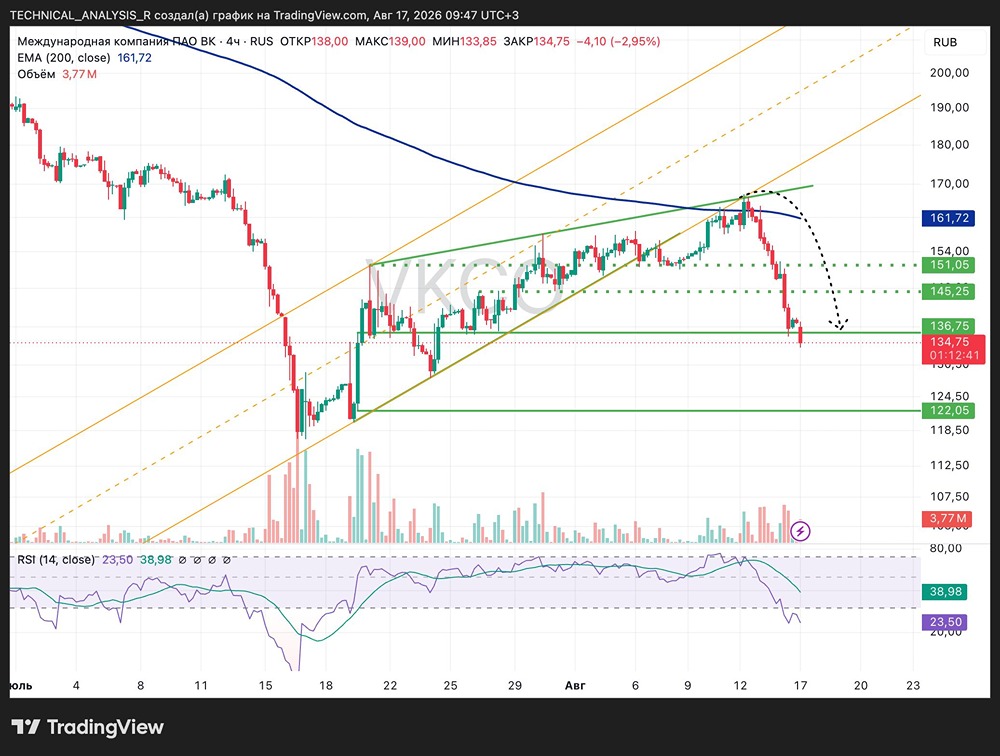Click the Объём volume indicator legend
Screen dimensions: 1000x756
point(36,75)
